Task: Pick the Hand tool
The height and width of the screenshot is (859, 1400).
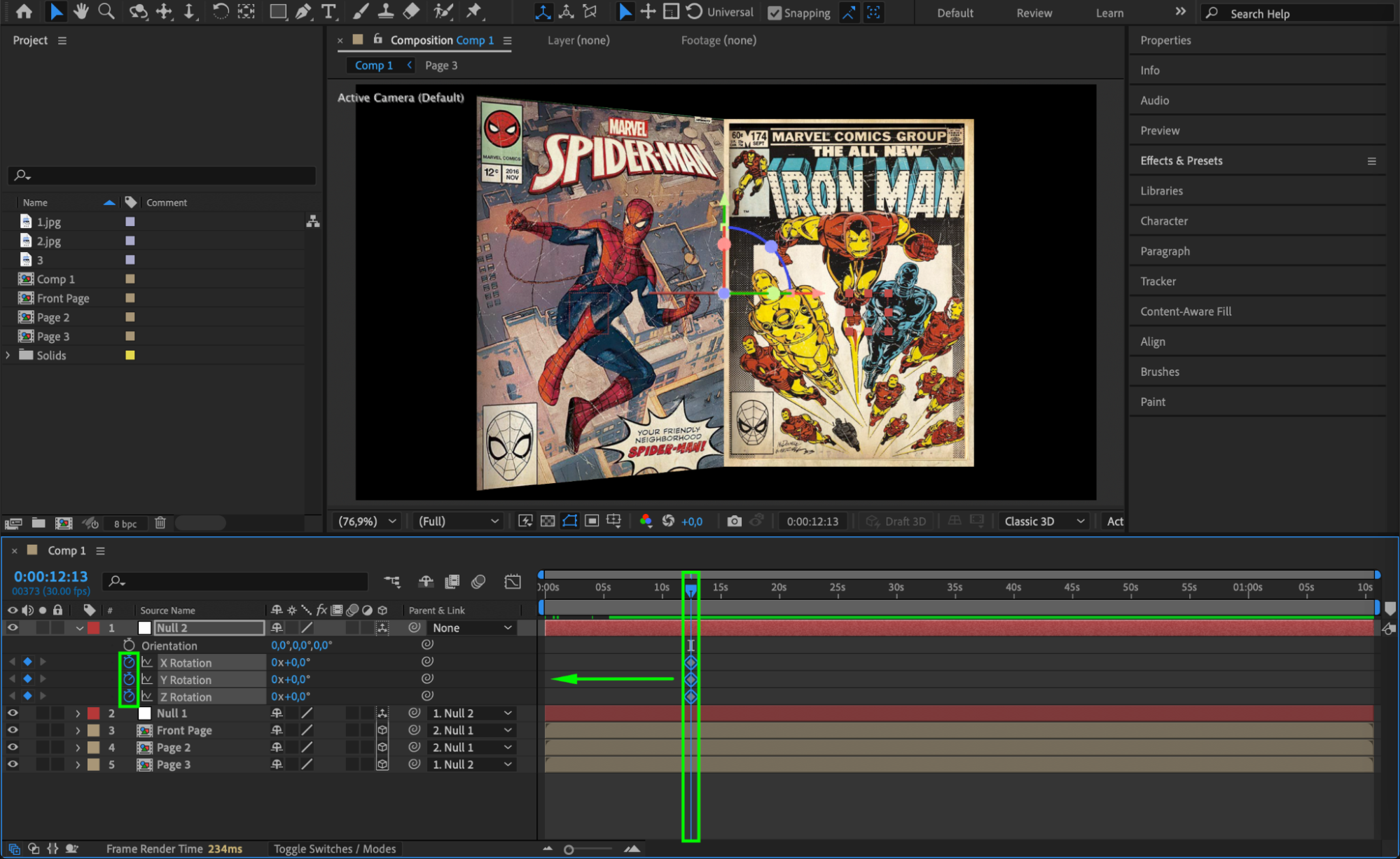Action: click(x=81, y=11)
